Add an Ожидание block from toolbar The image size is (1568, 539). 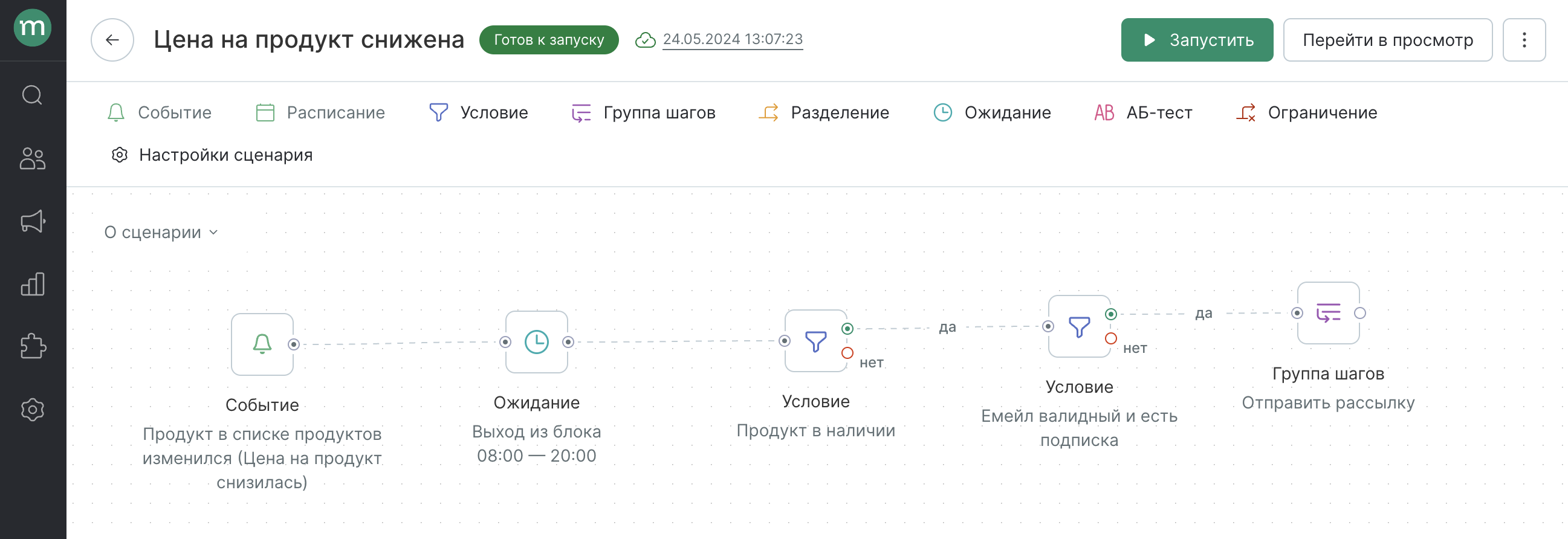(x=992, y=112)
